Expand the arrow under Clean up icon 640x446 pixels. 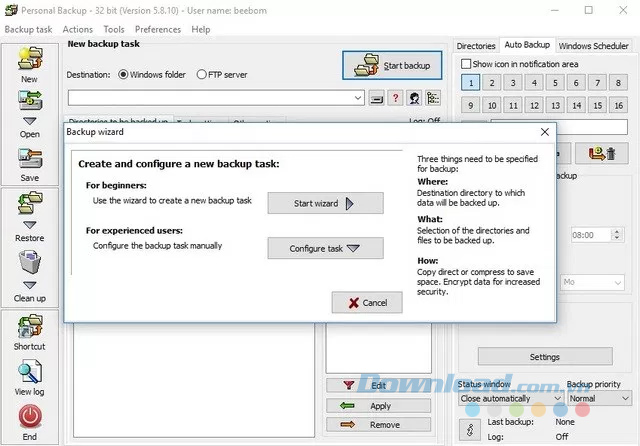30,285
